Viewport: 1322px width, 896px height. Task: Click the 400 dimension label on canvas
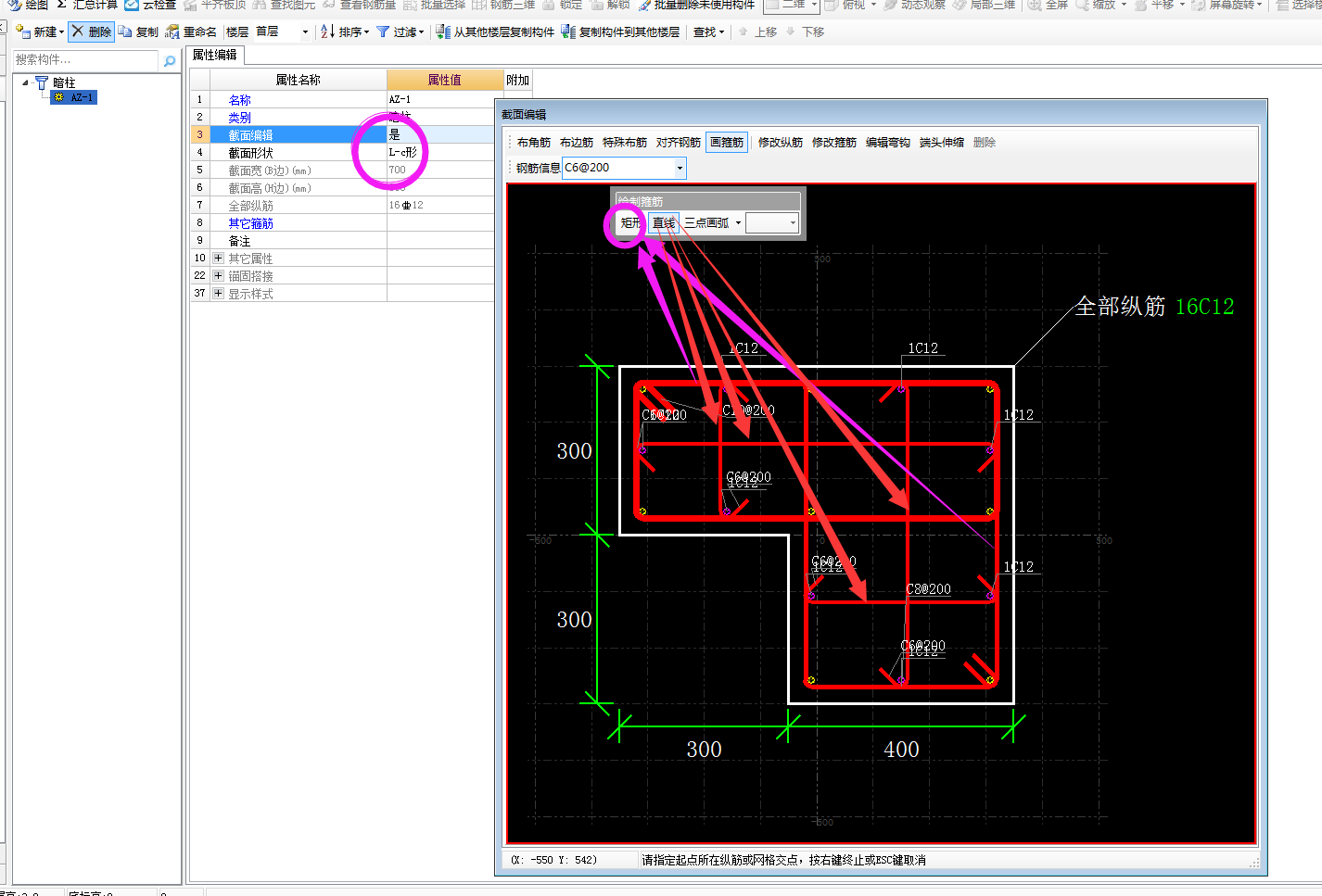coord(901,750)
